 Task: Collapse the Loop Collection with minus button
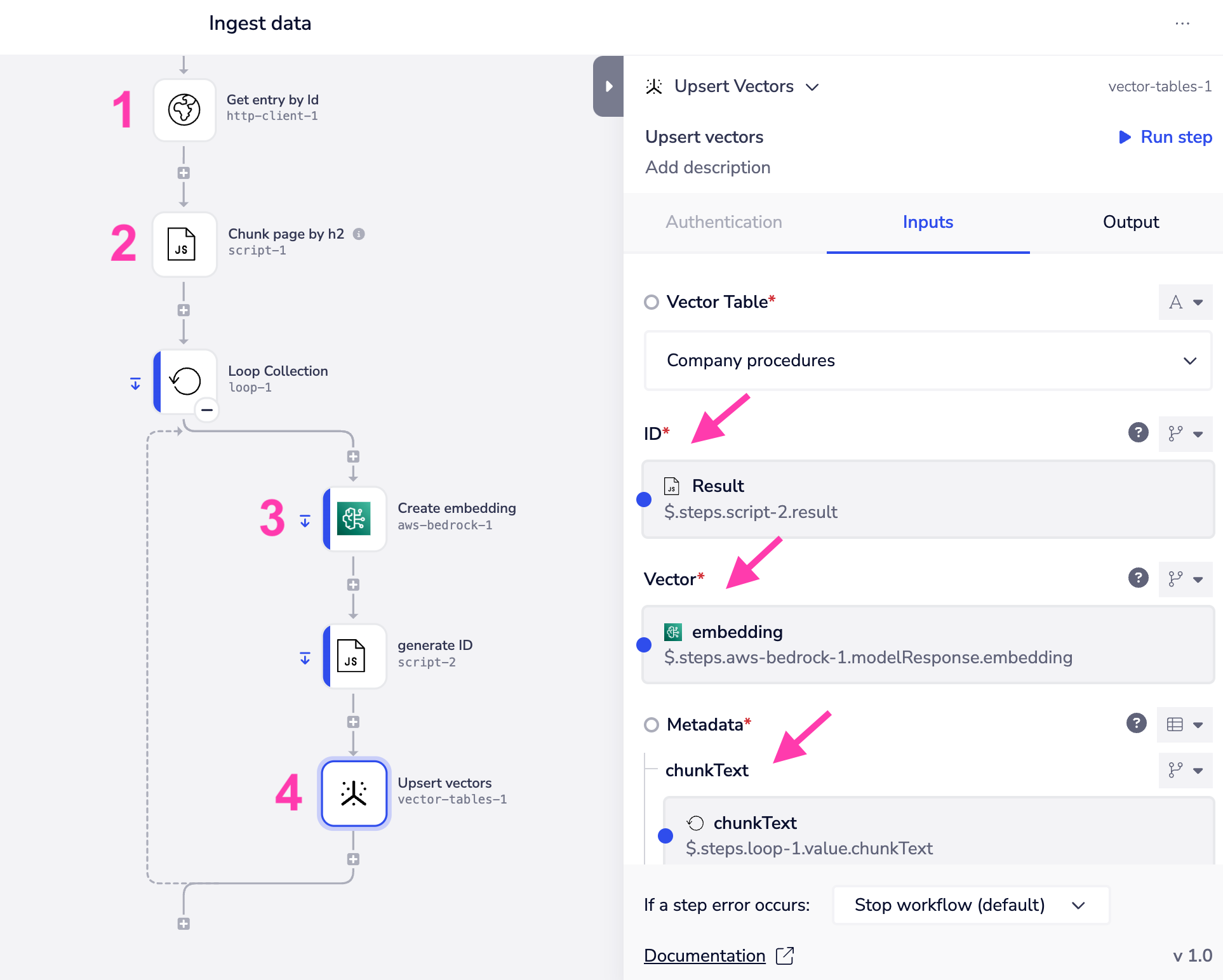pos(207,410)
